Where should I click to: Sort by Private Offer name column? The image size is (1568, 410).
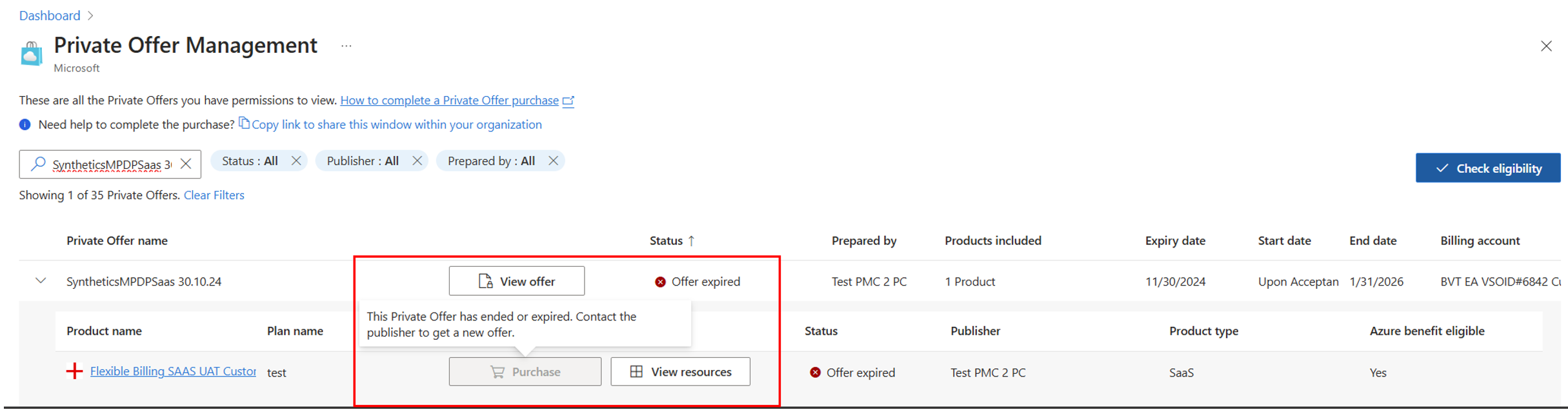[x=117, y=240]
